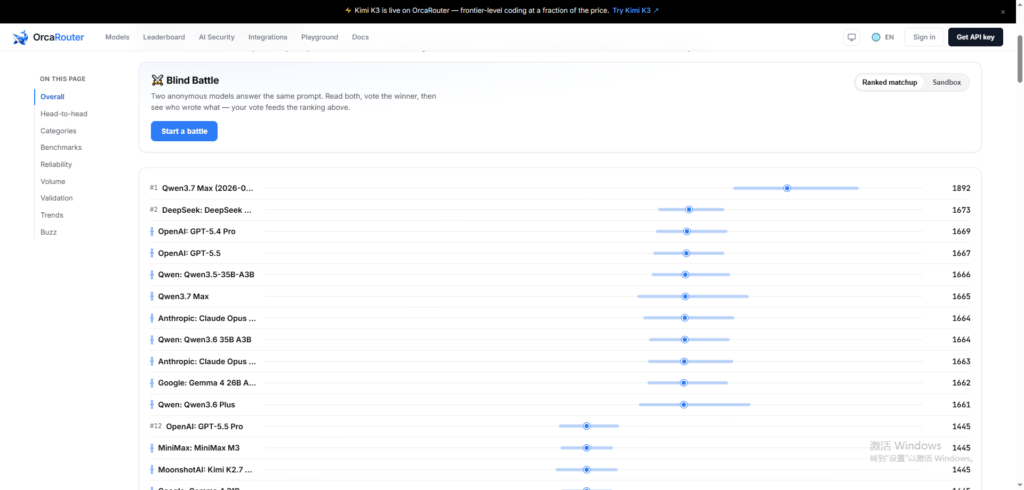
Task: Go to AI Security in navbar
Action: 217,37
